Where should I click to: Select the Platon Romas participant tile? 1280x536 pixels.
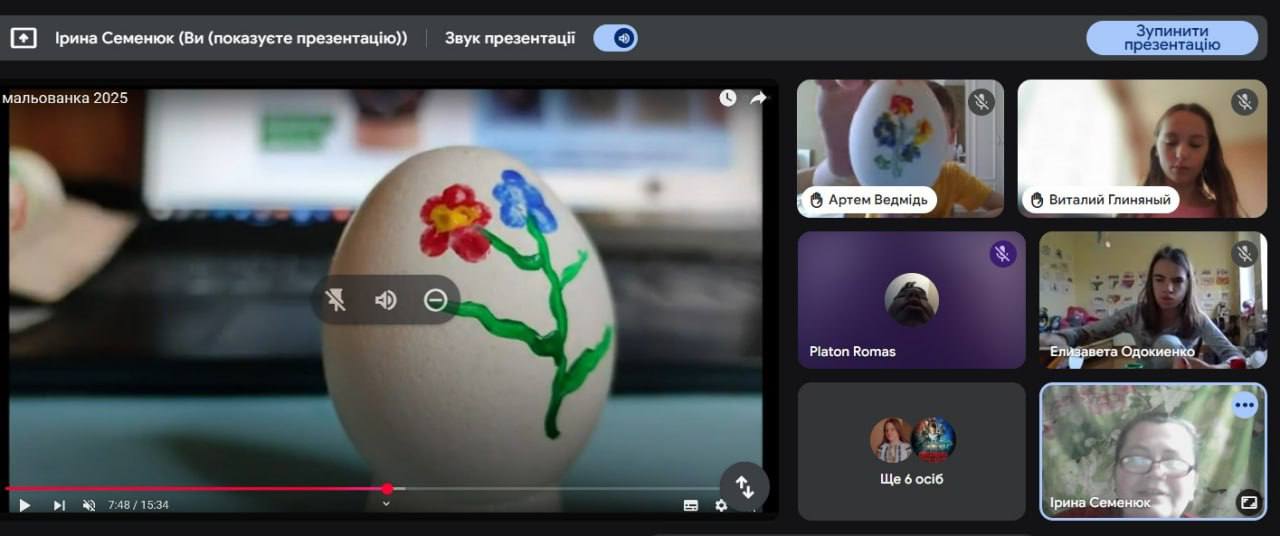[911, 300]
